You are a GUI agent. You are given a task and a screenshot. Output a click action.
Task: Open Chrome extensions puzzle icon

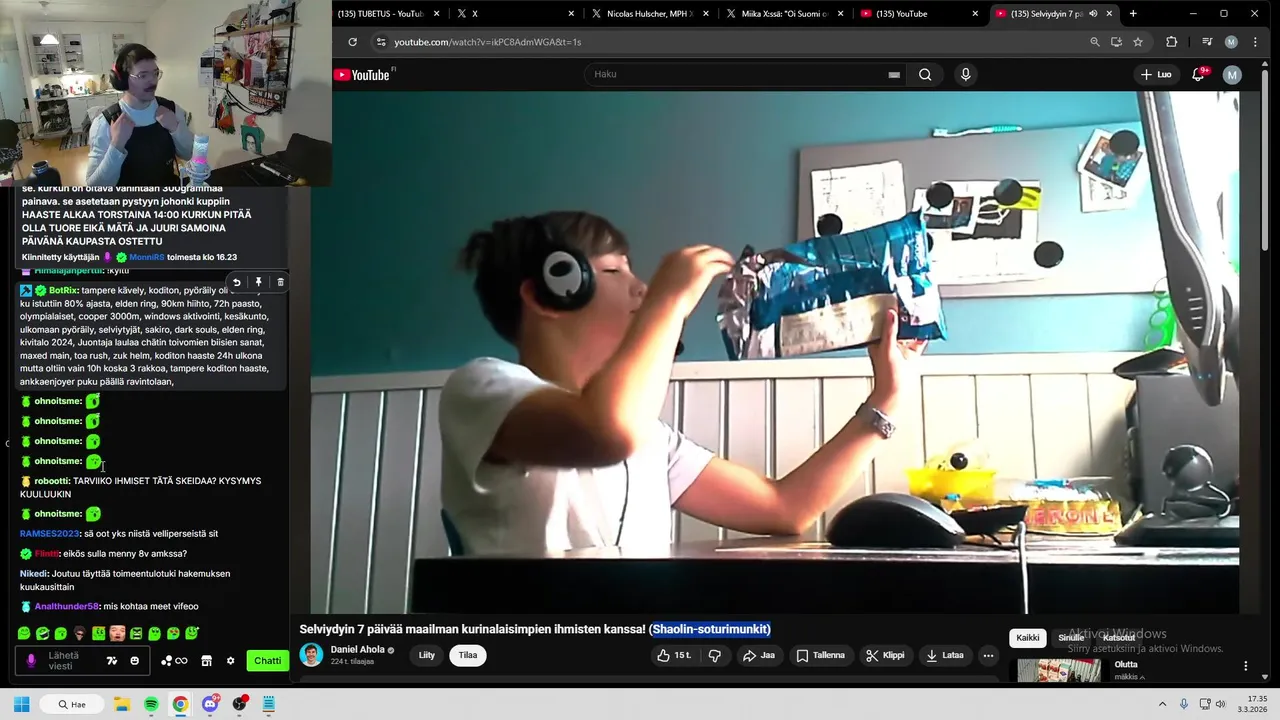[x=1171, y=42]
